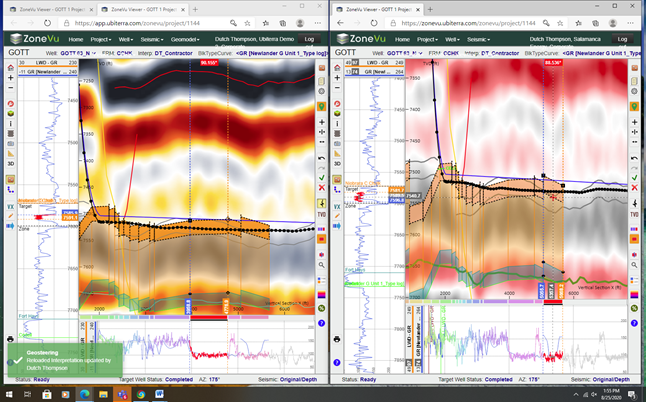
Task: Click green map pin icon in left window's right toolbar
Action: click(x=321, y=107)
